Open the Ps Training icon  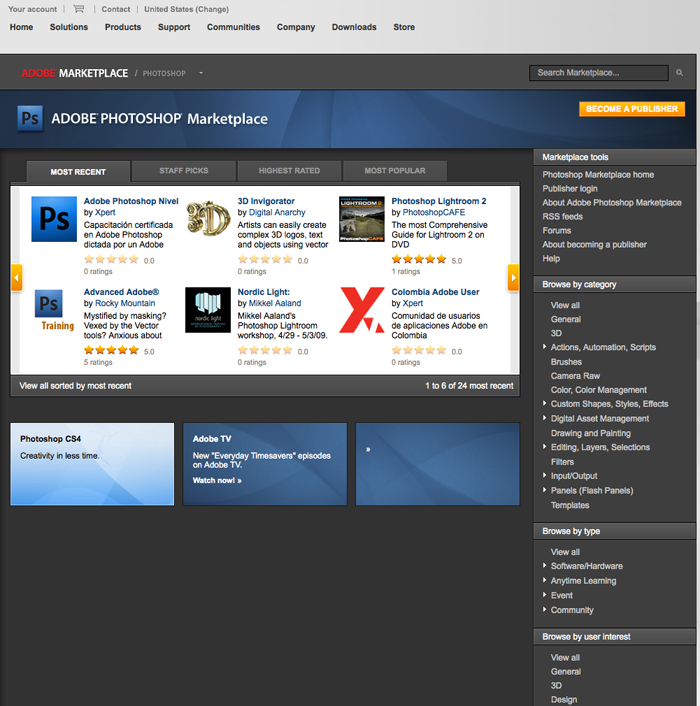click(x=54, y=310)
